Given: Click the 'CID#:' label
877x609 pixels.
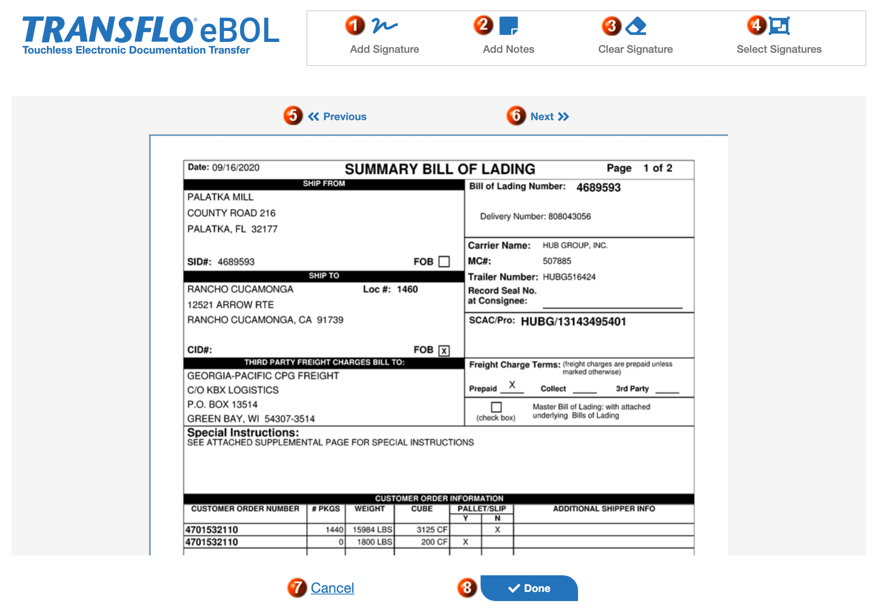Looking at the screenshot, I should coord(200,350).
